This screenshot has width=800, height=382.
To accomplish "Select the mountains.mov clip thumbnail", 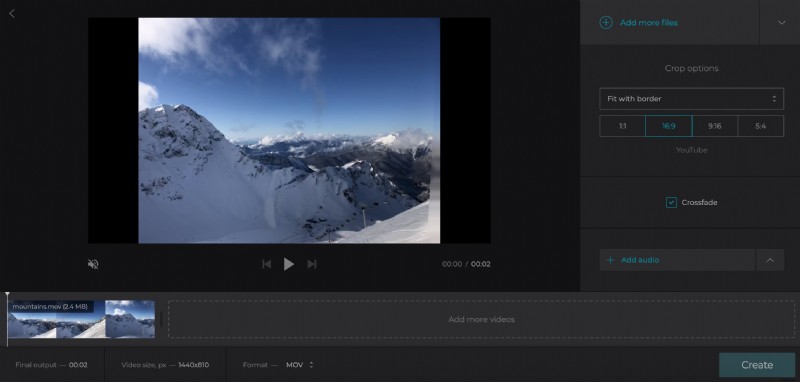I will tap(81, 319).
